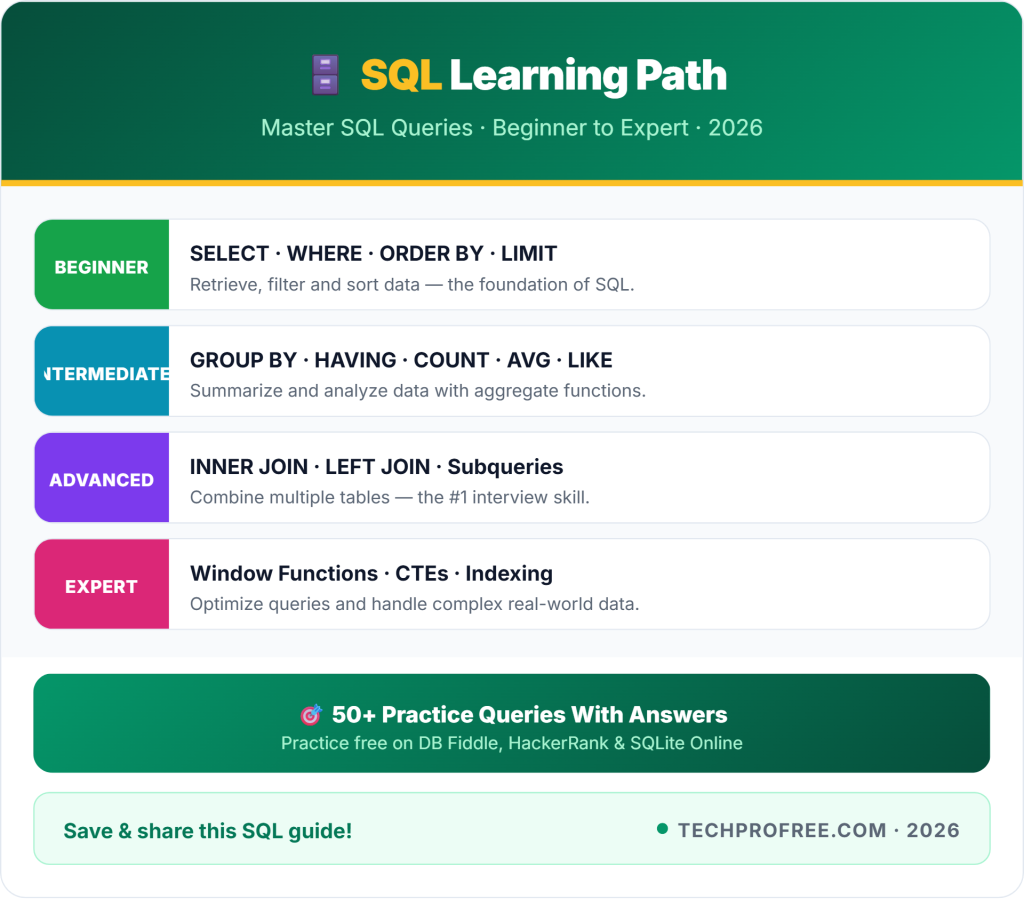This screenshot has width=1024, height=899.
Task: Click the Master SQL Queries subtitle
Action: click(511, 128)
